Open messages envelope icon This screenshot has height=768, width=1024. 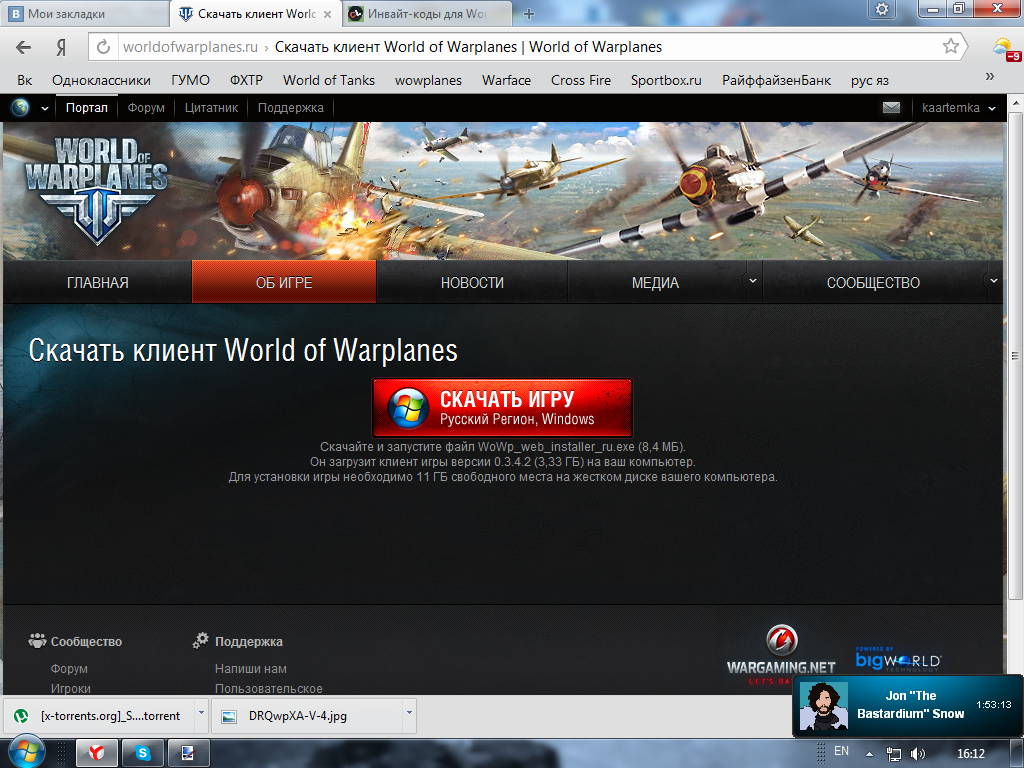pyautogui.click(x=891, y=108)
